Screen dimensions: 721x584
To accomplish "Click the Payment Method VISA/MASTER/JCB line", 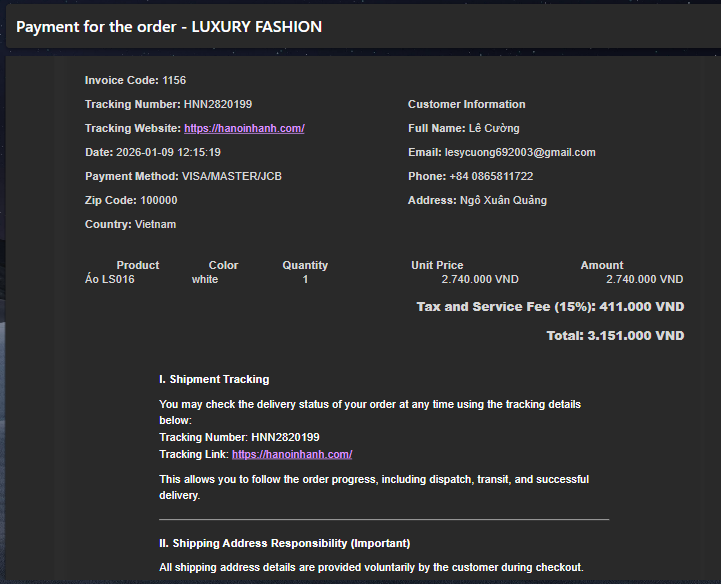I will [x=183, y=176].
